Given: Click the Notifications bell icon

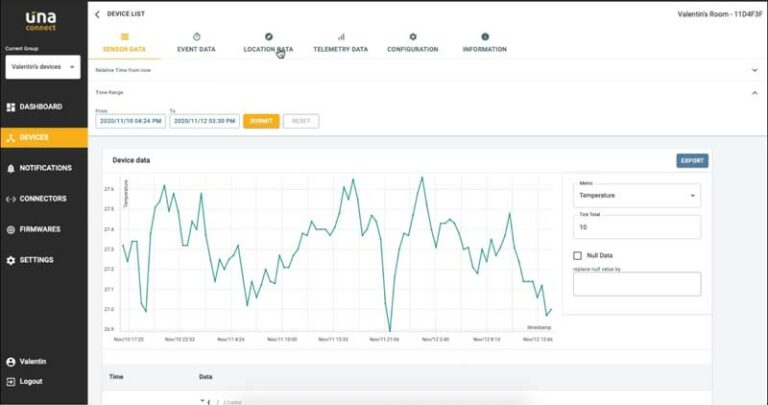Looking at the screenshot, I should 11,168.
